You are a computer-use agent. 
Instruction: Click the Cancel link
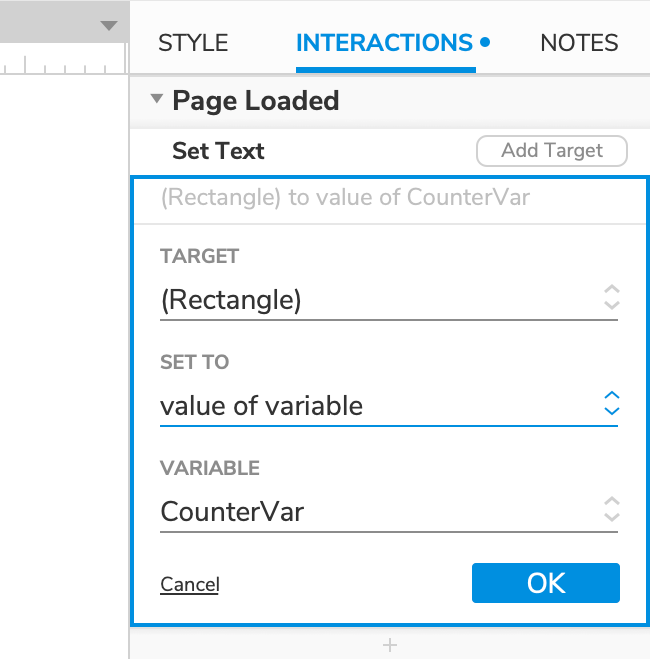189,584
